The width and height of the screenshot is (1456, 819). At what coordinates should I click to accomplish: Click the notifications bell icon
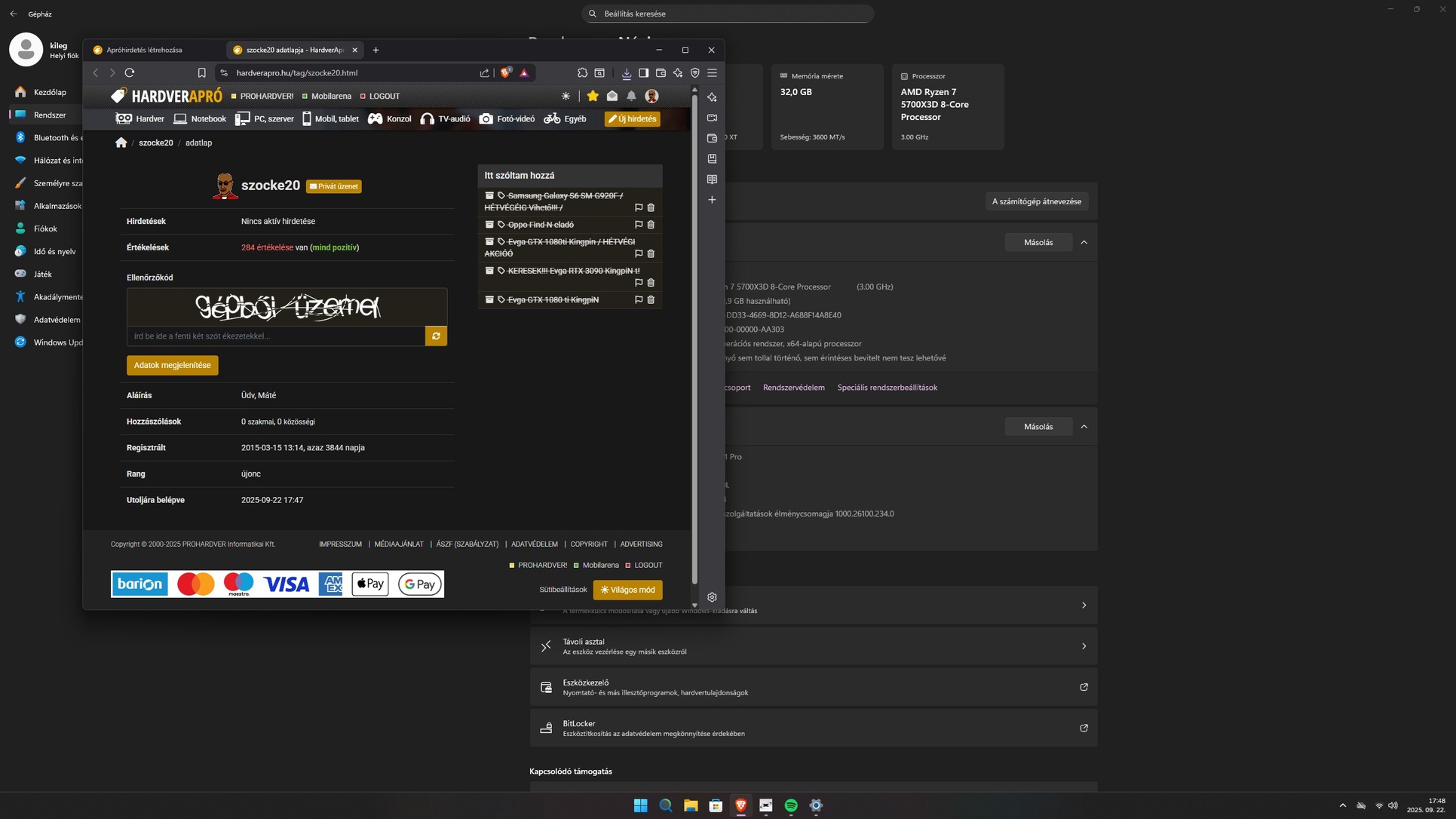[631, 96]
